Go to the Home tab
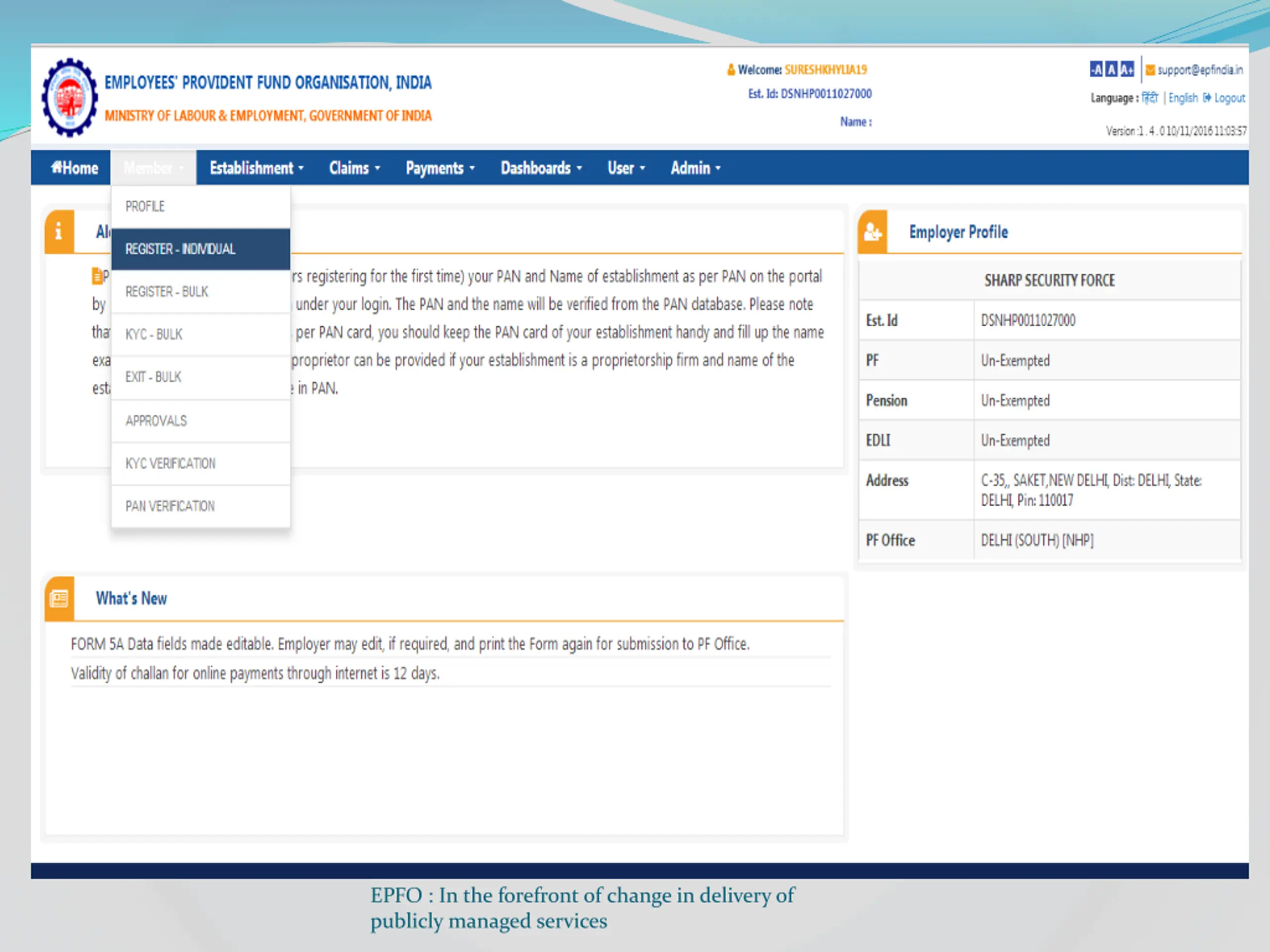The height and width of the screenshot is (952, 1270). [x=74, y=168]
